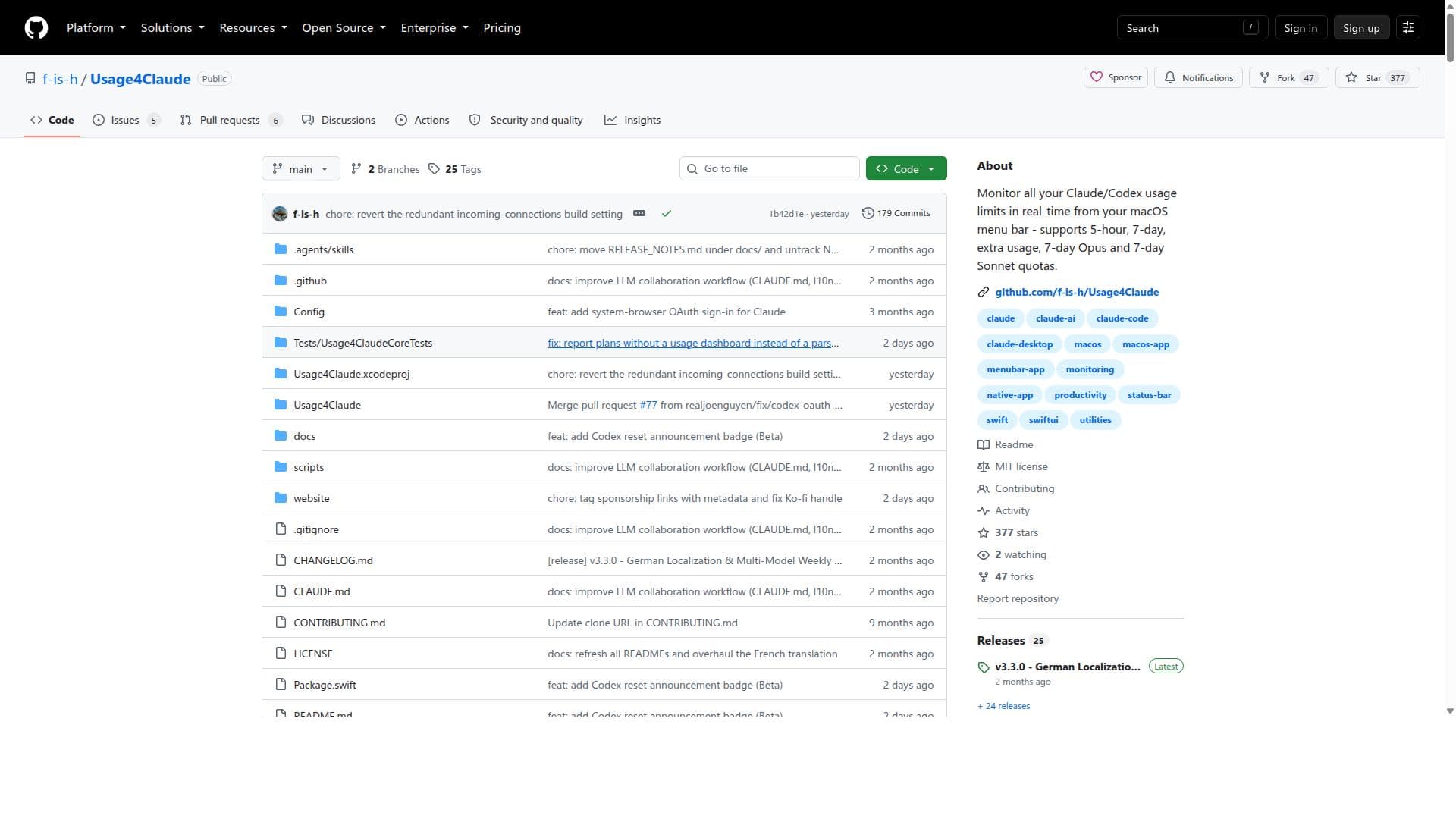The image size is (1456, 819).
Task: Switch to the Insights tab
Action: click(x=632, y=120)
